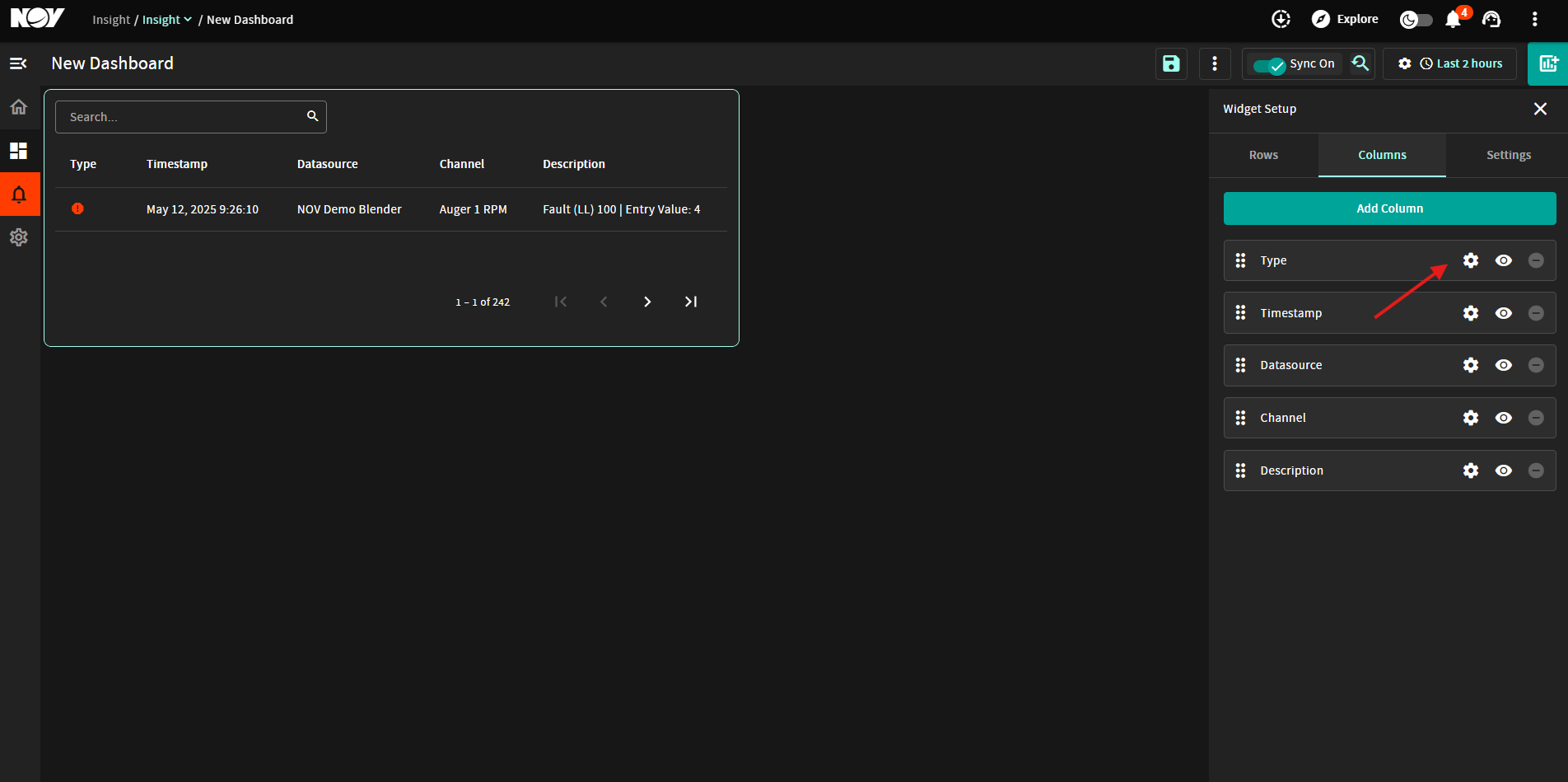
Task: Click the New Dashboard title
Action: tap(113, 63)
